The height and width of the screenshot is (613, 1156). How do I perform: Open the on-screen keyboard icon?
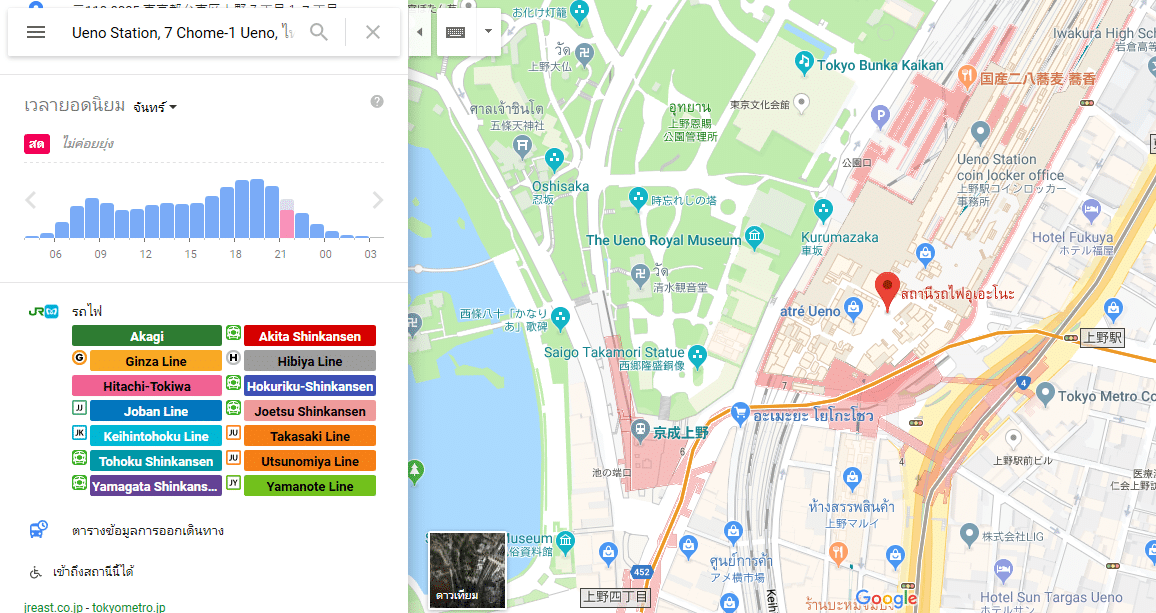[x=456, y=32]
